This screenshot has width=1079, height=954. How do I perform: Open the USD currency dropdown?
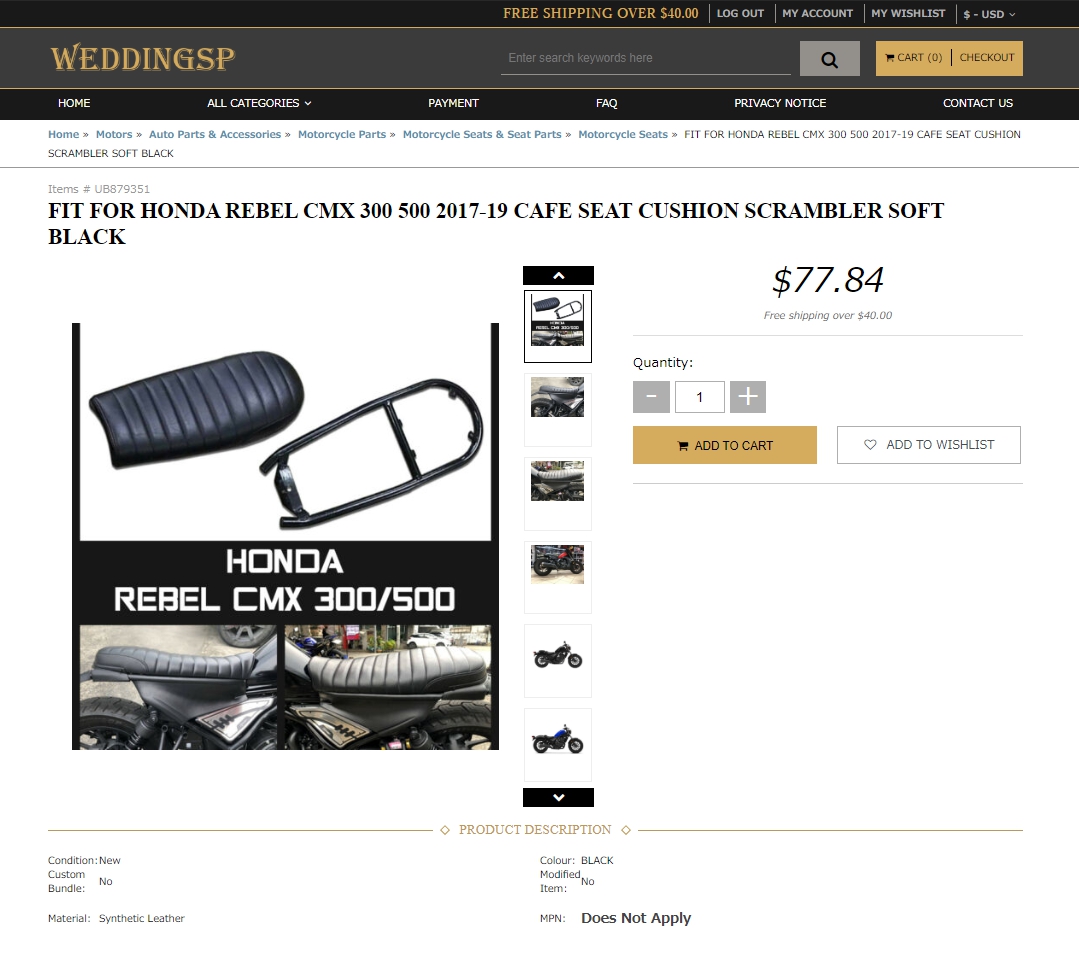(989, 14)
